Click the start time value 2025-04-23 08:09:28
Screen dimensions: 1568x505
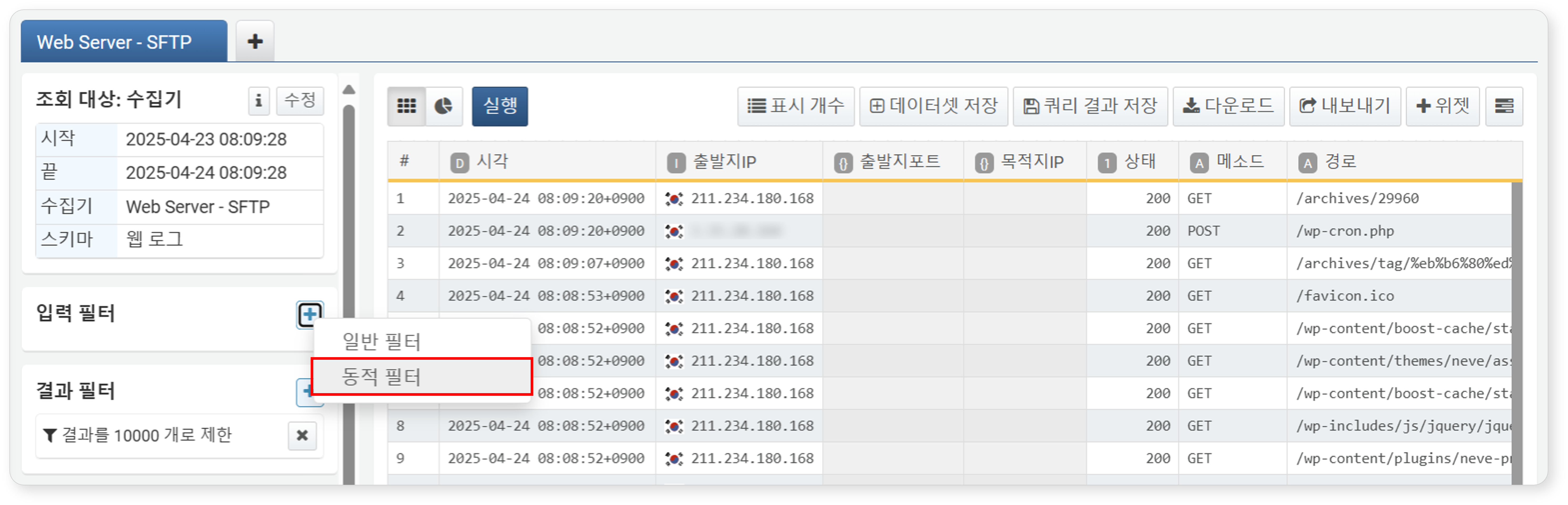(206, 139)
